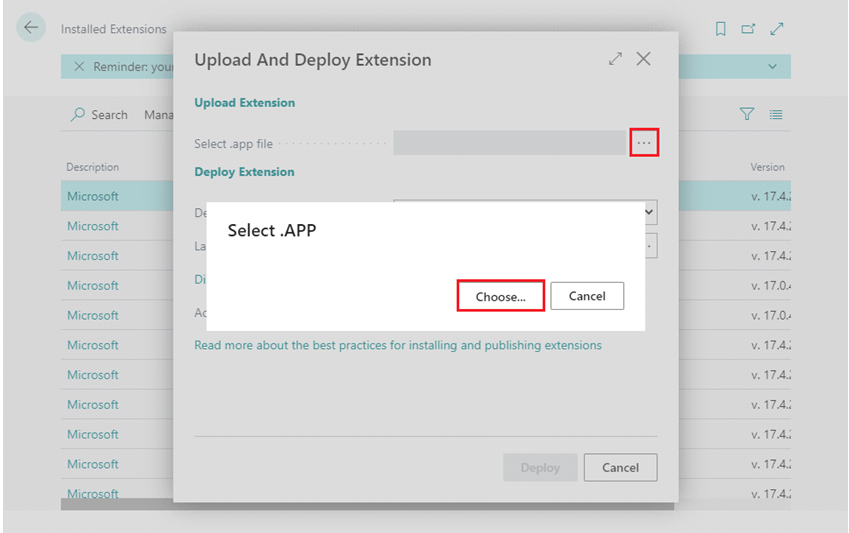Expand the Reminder notification chevron

tap(772, 67)
